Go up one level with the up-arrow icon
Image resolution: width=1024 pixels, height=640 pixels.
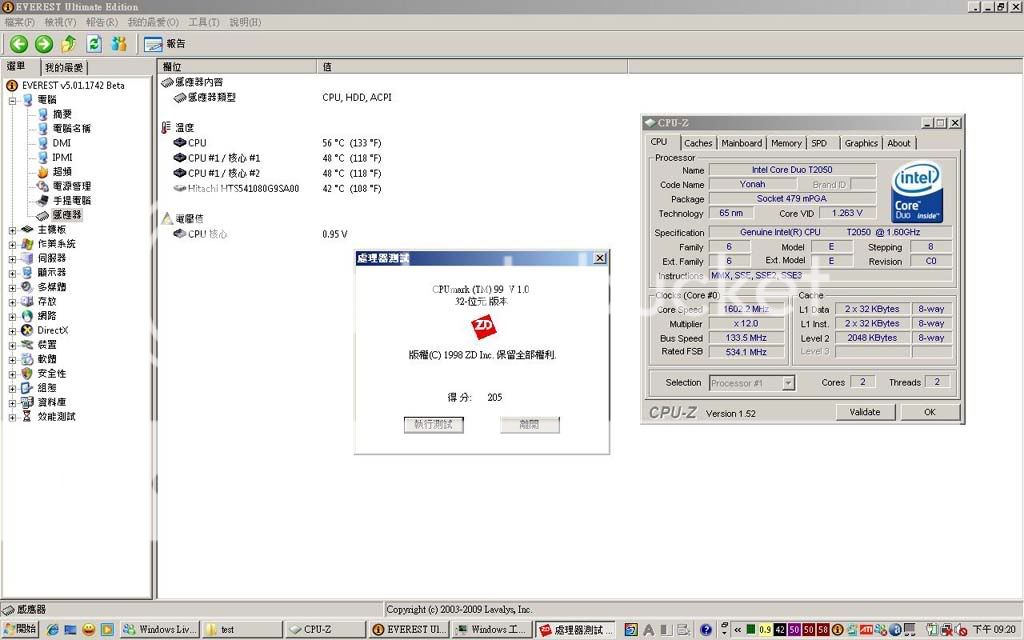pos(69,44)
